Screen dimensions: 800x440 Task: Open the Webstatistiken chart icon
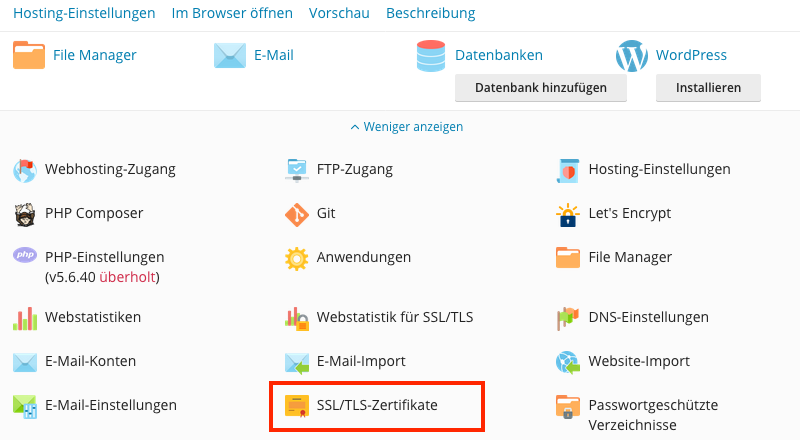coord(25,318)
